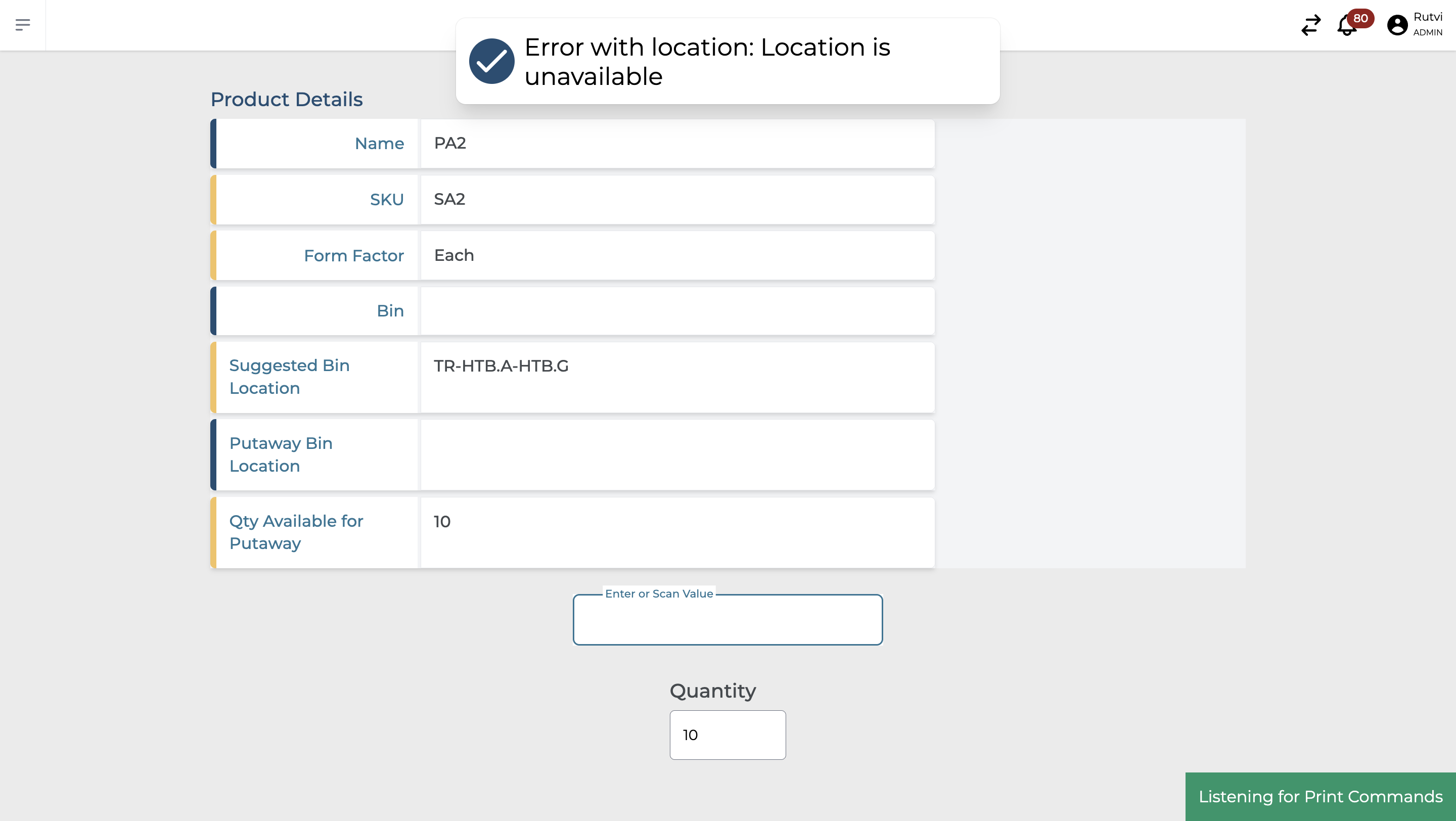Click the Suggested Bin Location label
Image resolution: width=1456 pixels, height=821 pixels.
point(289,376)
